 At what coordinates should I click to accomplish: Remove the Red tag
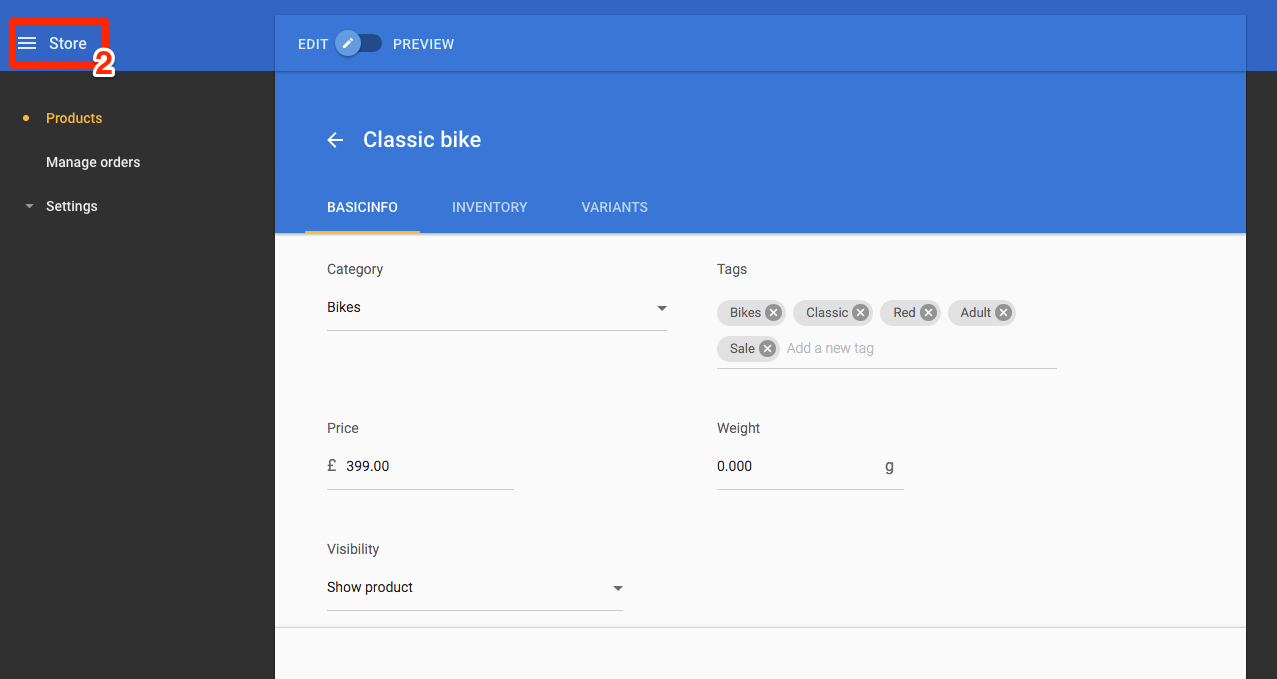tap(928, 313)
